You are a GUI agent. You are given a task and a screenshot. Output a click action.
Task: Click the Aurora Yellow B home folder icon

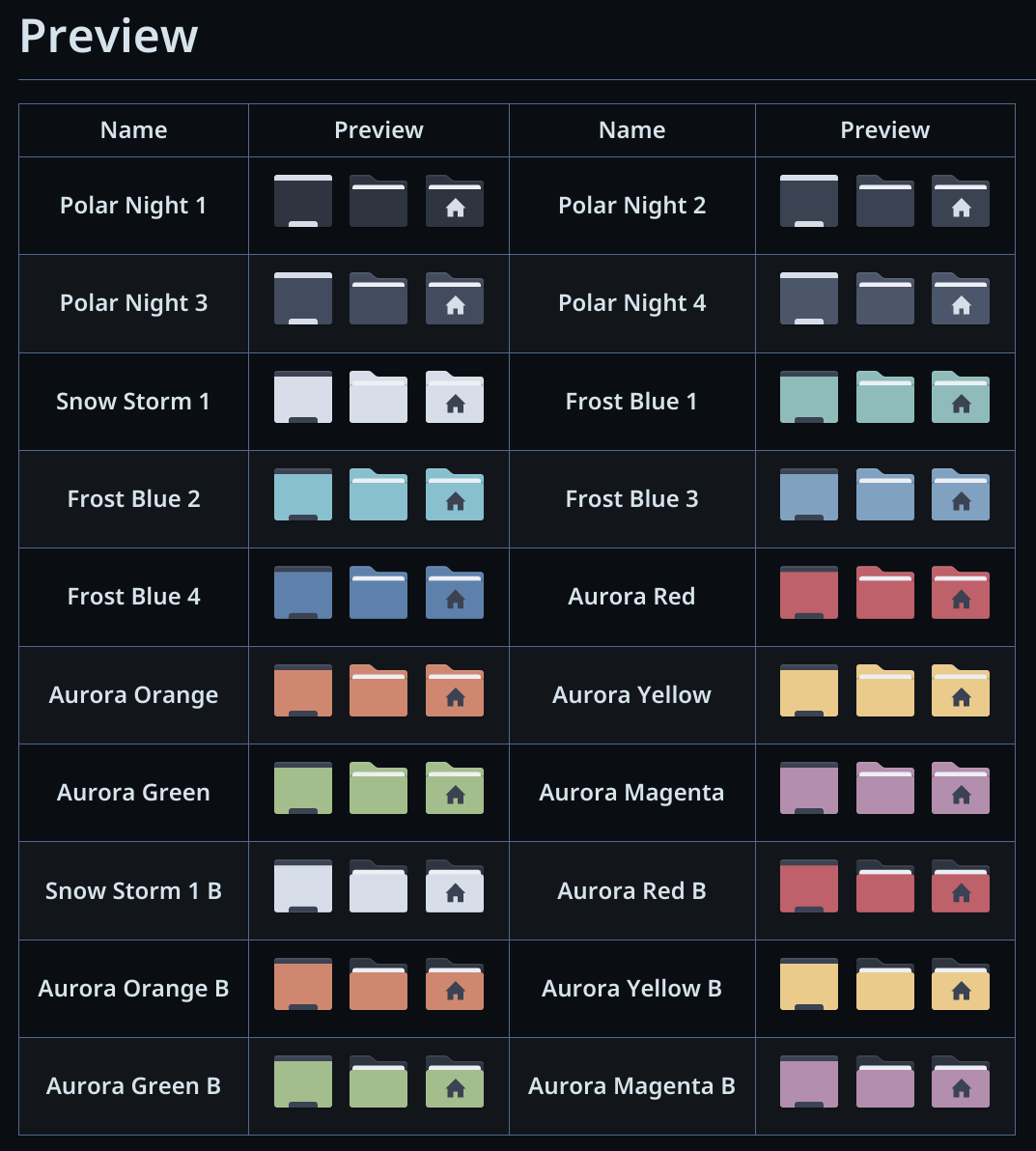[x=961, y=984]
